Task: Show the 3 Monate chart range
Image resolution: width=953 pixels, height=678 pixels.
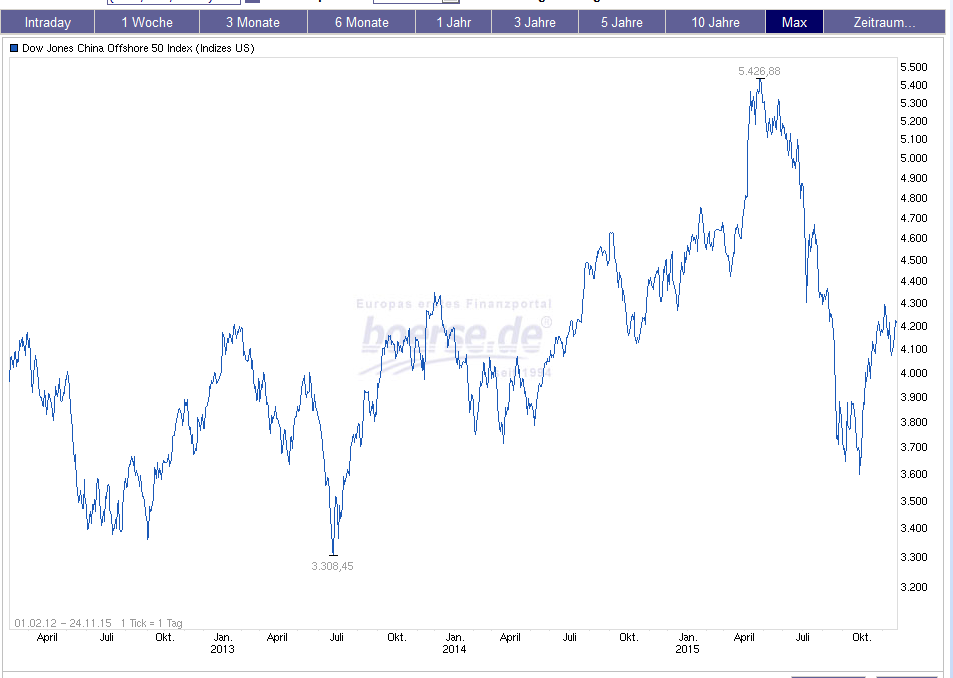Action: click(x=253, y=22)
